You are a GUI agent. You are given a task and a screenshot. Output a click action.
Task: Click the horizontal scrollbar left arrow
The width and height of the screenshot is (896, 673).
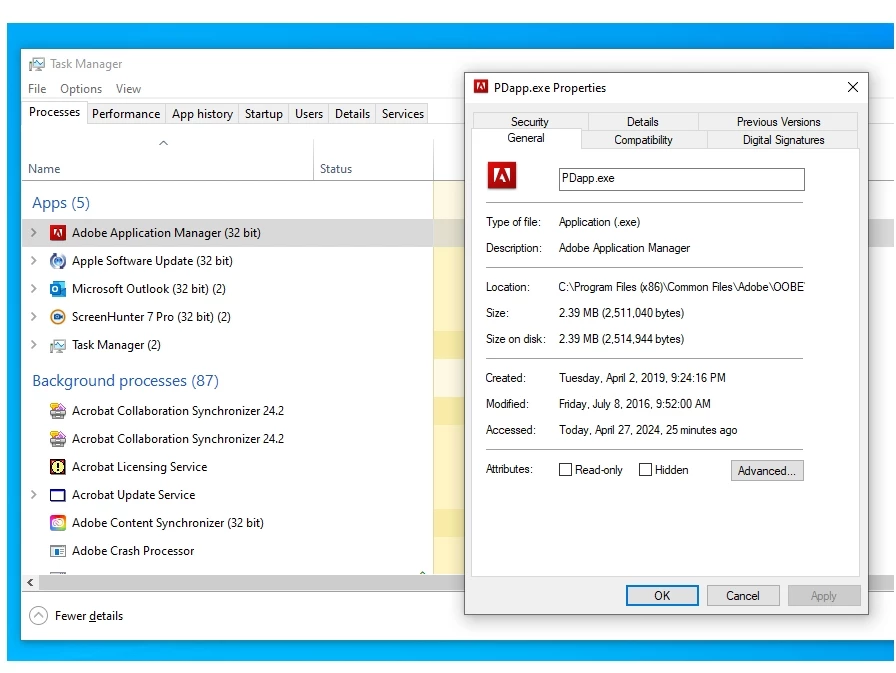(x=30, y=583)
